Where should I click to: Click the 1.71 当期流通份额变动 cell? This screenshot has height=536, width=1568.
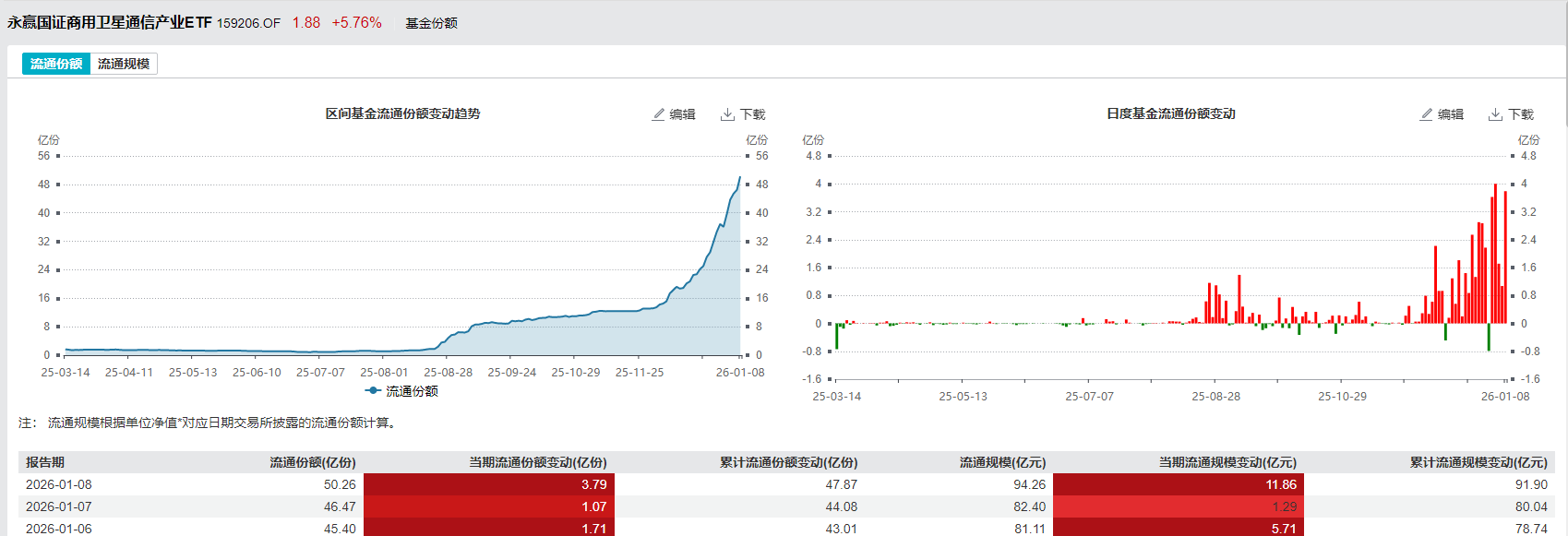489,528
